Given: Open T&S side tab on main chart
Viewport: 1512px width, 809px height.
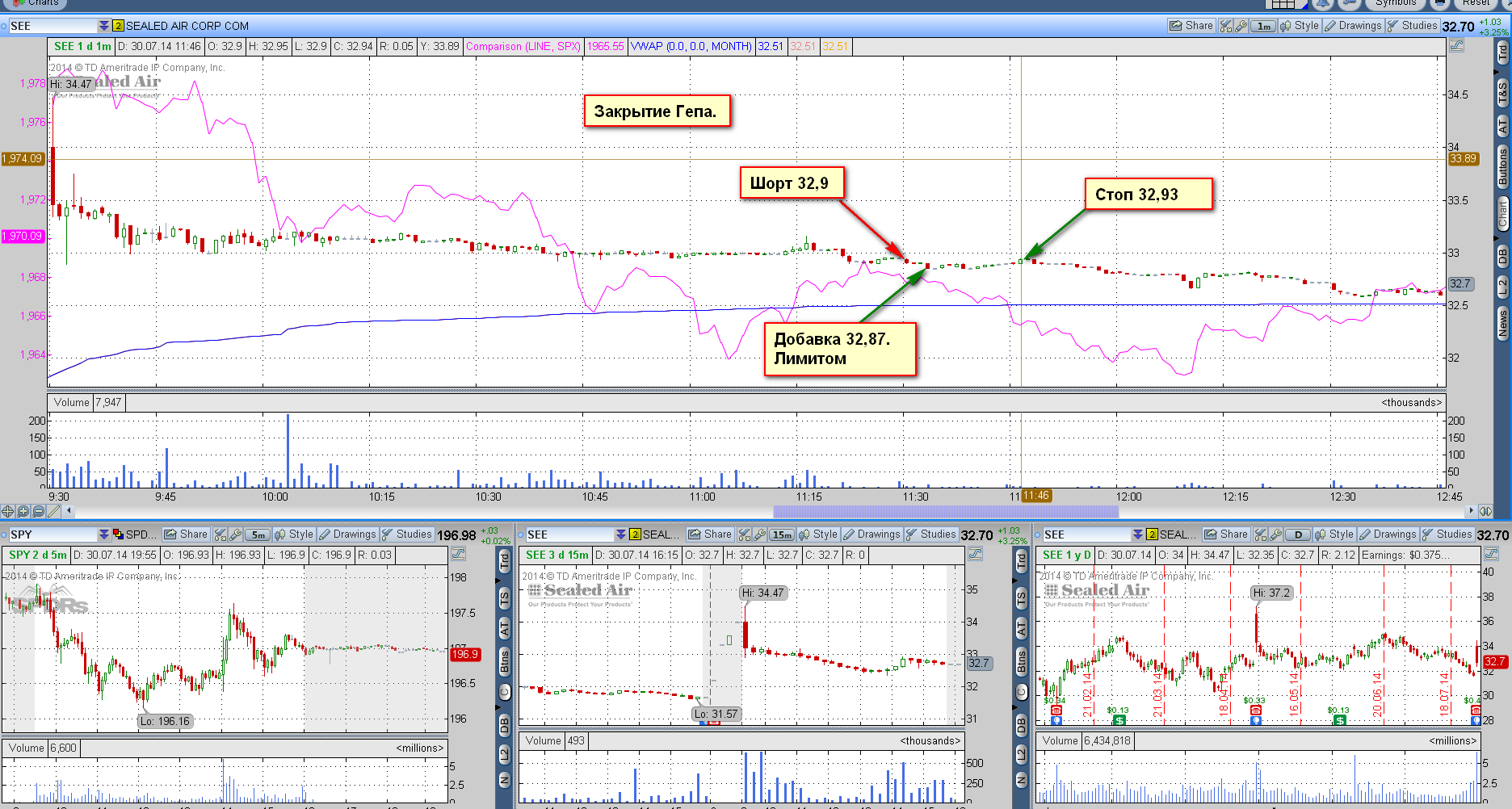Looking at the screenshot, I should click(x=1502, y=94).
